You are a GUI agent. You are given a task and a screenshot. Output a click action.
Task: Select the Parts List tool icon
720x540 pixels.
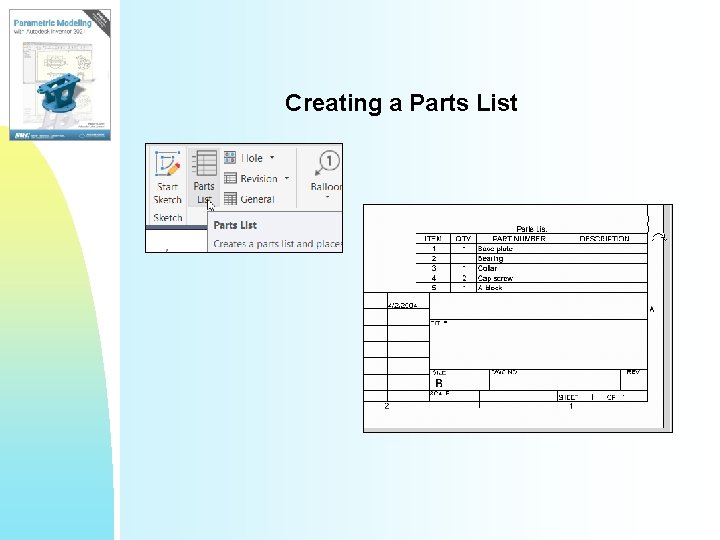[x=204, y=163]
